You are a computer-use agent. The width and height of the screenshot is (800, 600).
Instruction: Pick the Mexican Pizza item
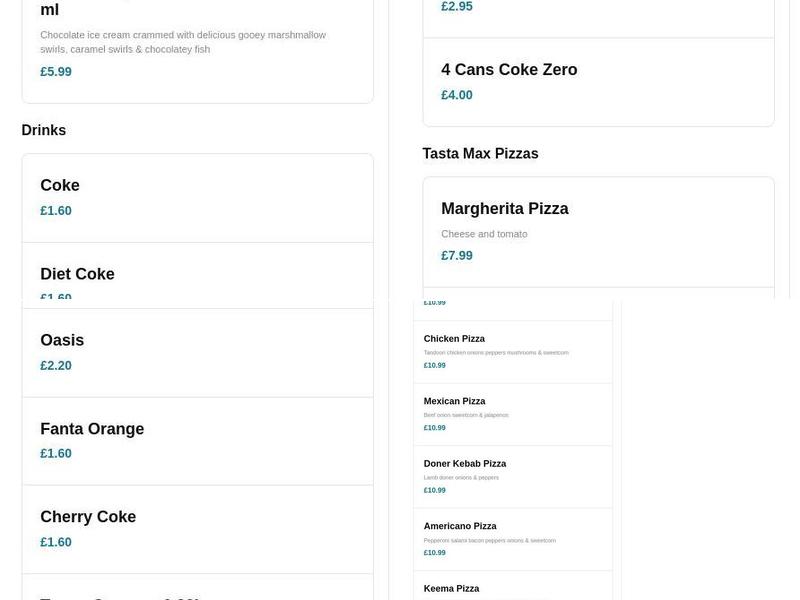(x=452, y=400)
